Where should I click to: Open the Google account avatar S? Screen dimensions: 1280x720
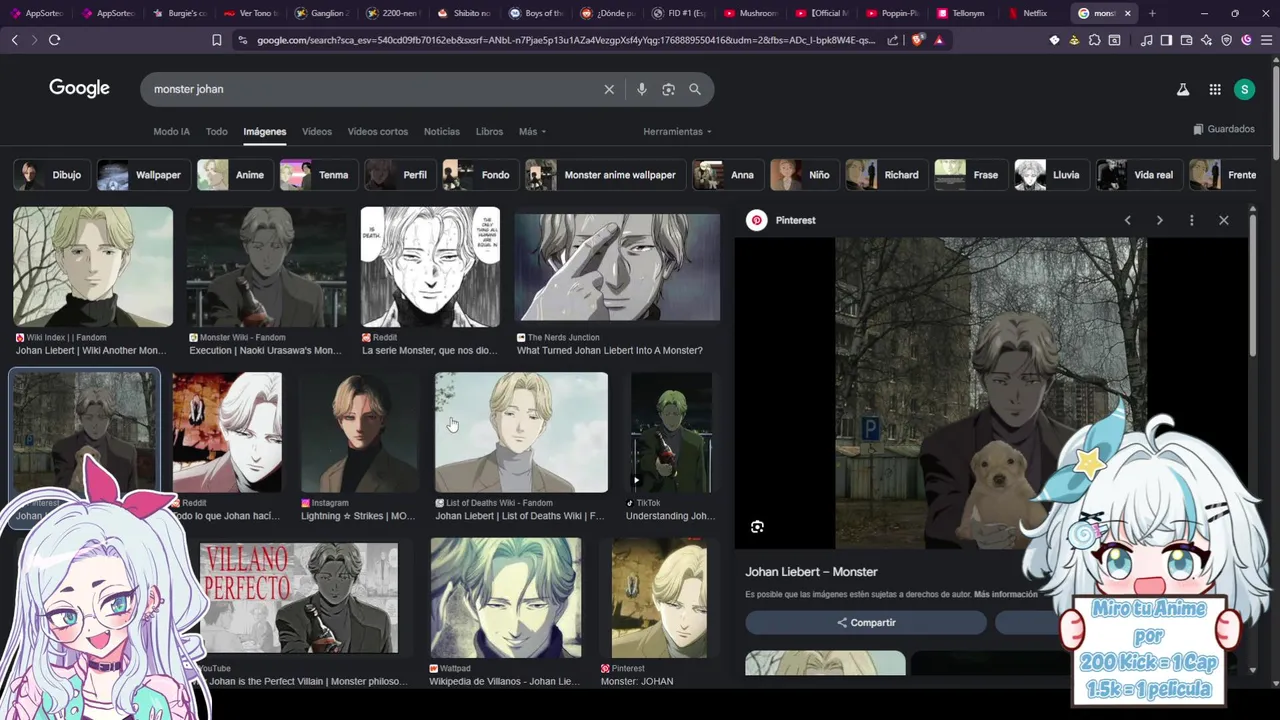point(1244,89)
